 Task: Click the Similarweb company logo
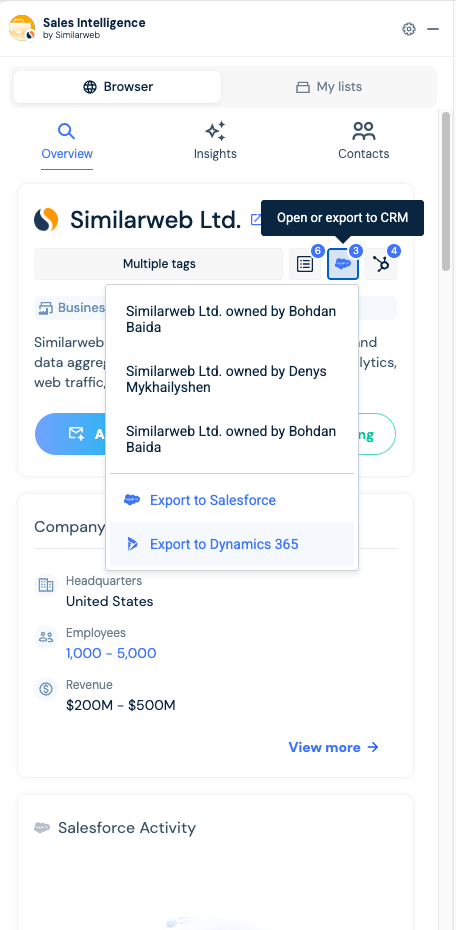tap(46, 219)
